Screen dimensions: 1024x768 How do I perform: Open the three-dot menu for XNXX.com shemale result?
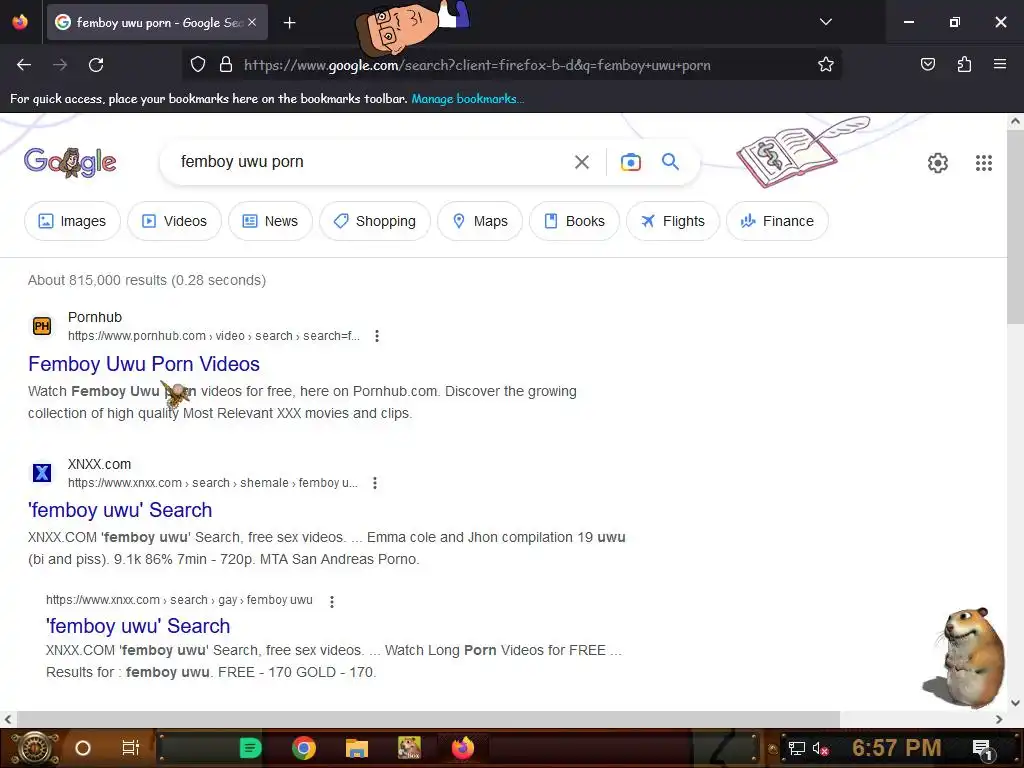point(375,483)
